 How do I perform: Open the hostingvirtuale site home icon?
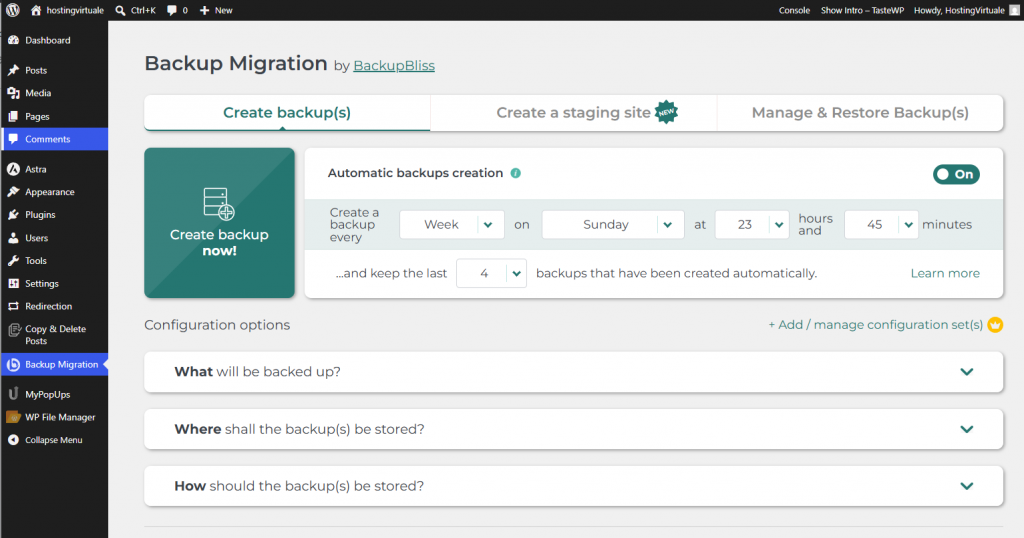point(36,10)
